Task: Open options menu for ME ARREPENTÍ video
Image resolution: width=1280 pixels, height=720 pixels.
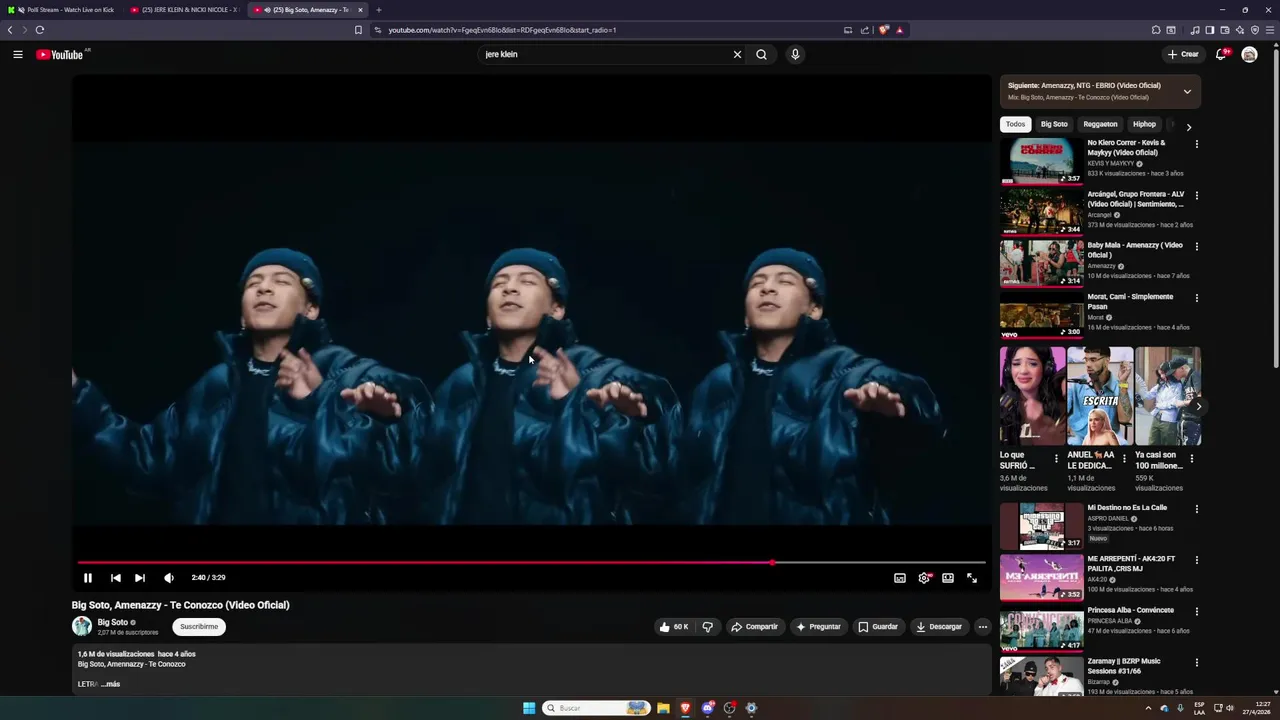Action: (x=1196, y=560)
